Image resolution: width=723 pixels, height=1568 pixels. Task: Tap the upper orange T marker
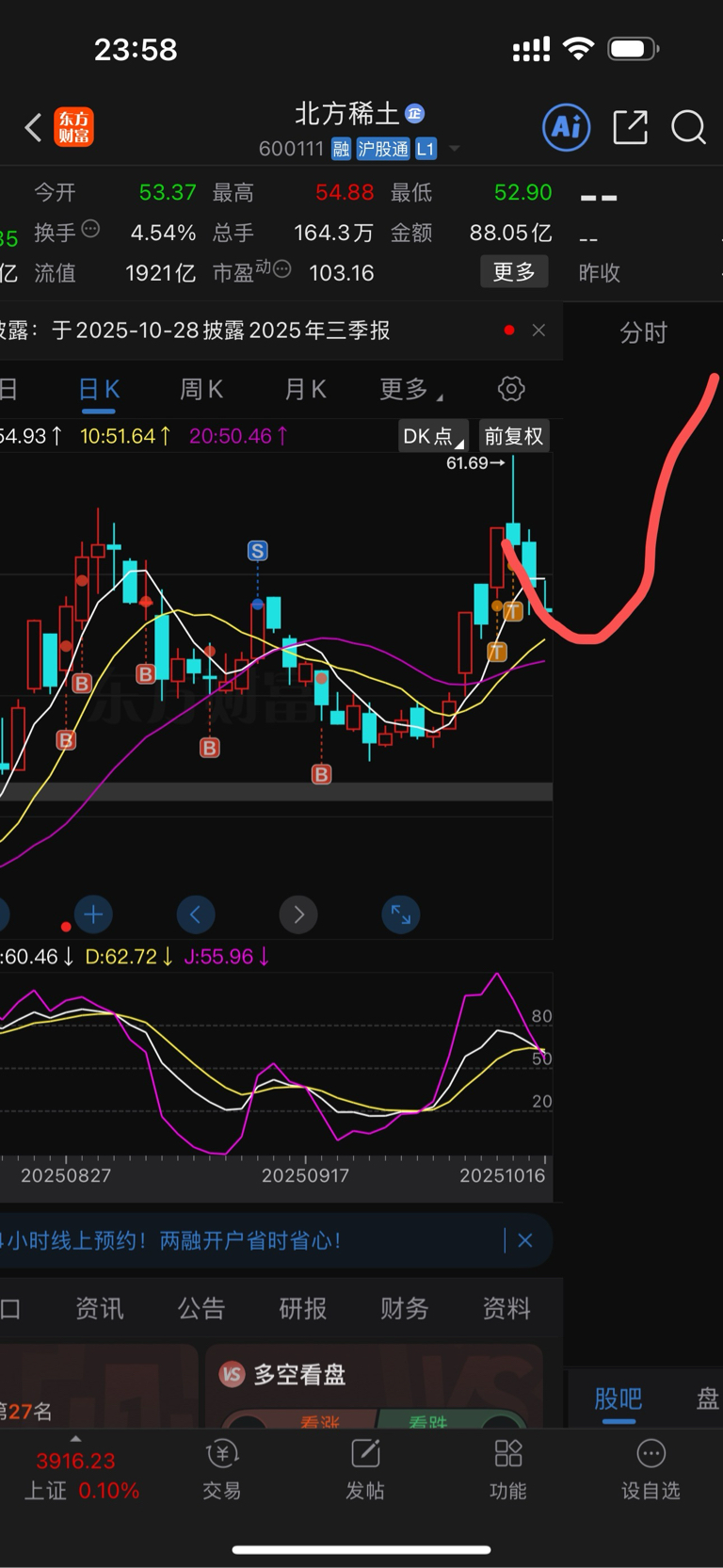click(x=513, y=611)
